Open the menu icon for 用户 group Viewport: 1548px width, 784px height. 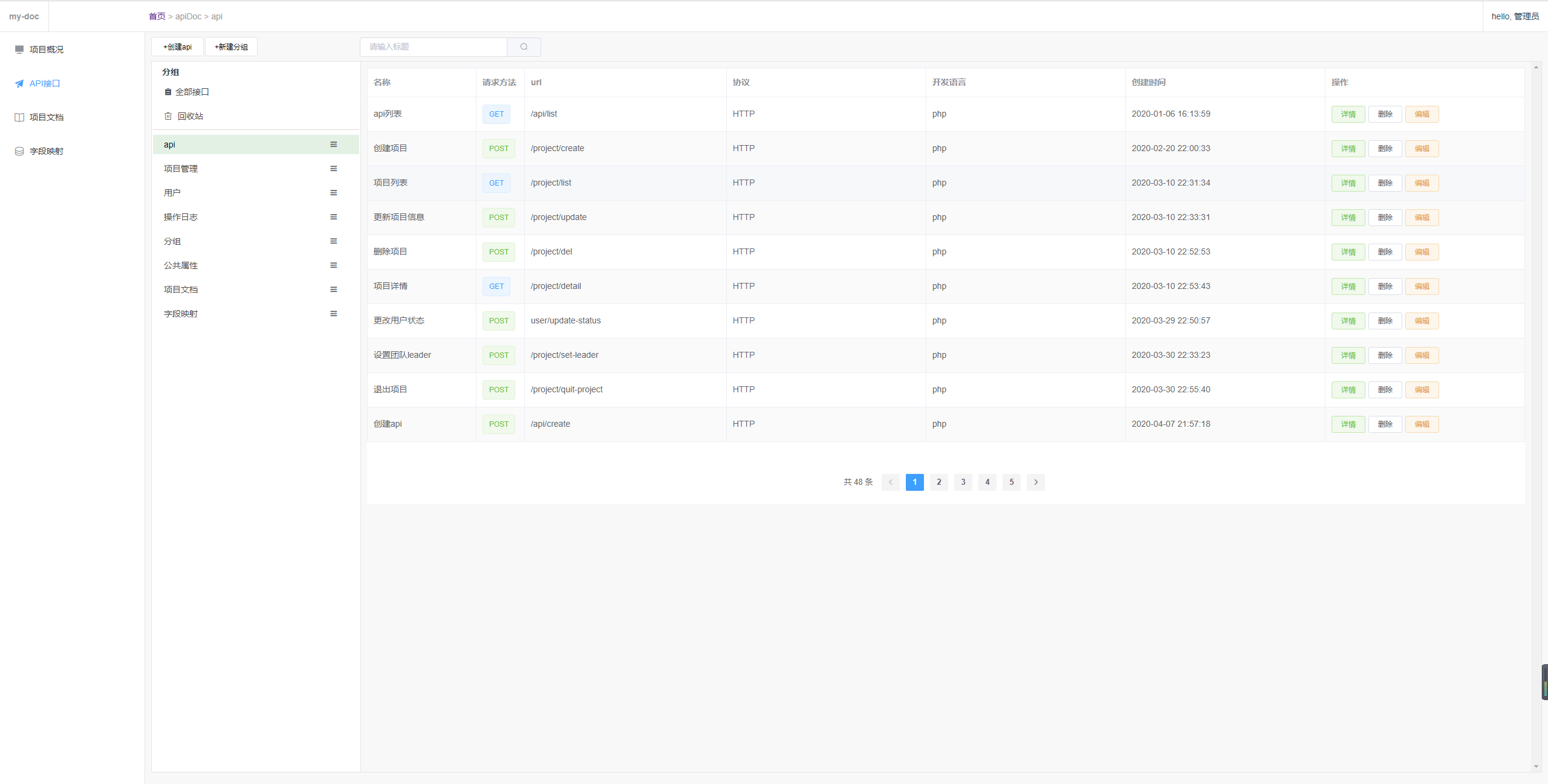333,193
